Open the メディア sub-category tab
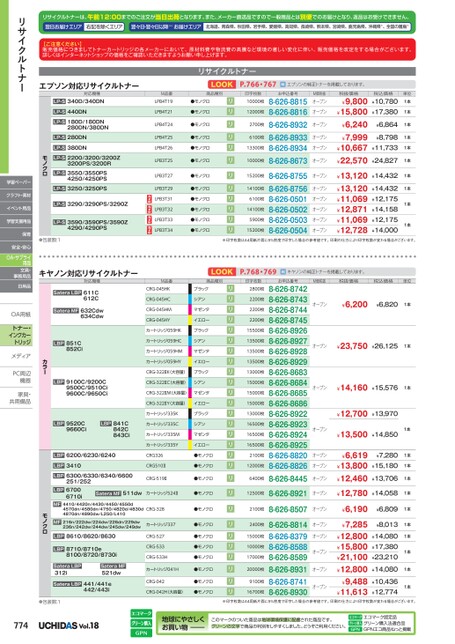455x644 pixels. pyautogui.click(x=16, y=356)
